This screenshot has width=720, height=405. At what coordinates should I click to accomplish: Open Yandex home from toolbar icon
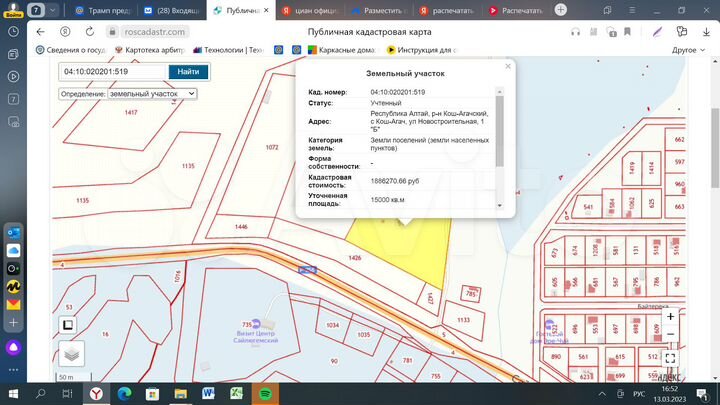click(65, 32)
